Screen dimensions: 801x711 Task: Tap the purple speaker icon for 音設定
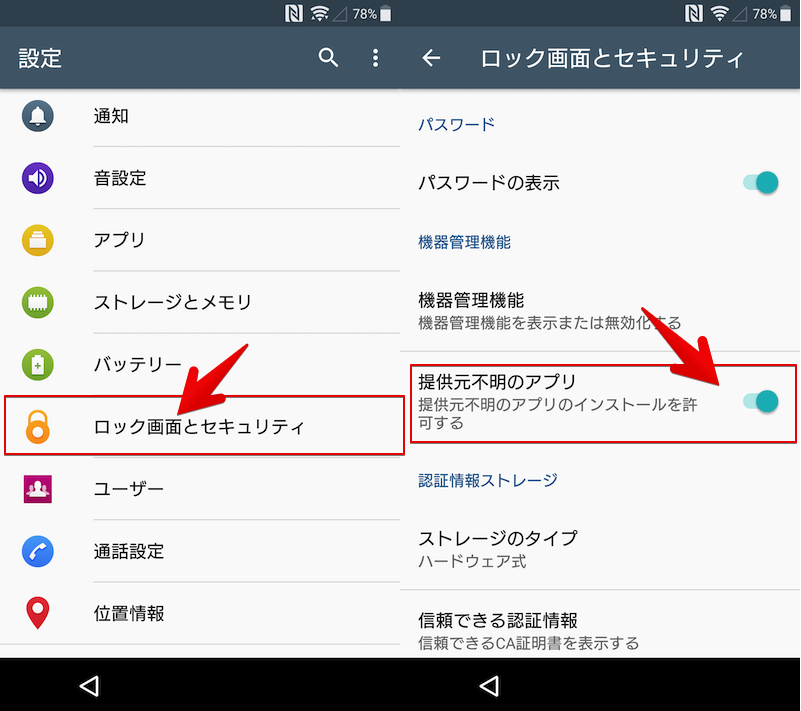[38, 178]
